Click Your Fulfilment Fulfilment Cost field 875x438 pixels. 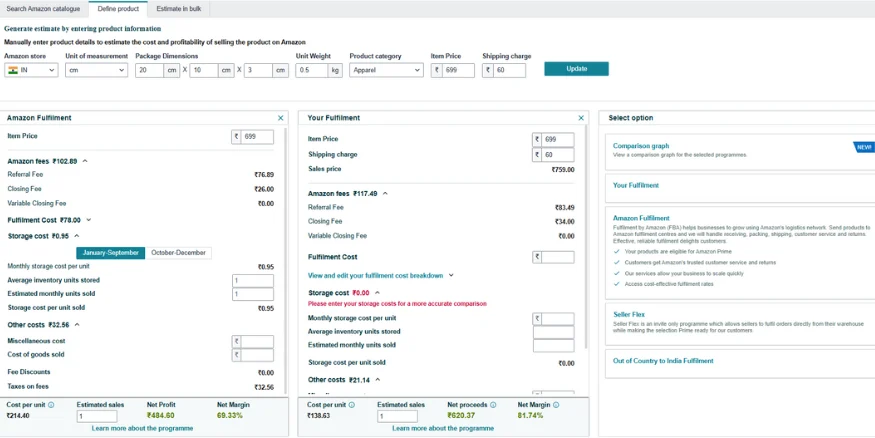[557, 257]
